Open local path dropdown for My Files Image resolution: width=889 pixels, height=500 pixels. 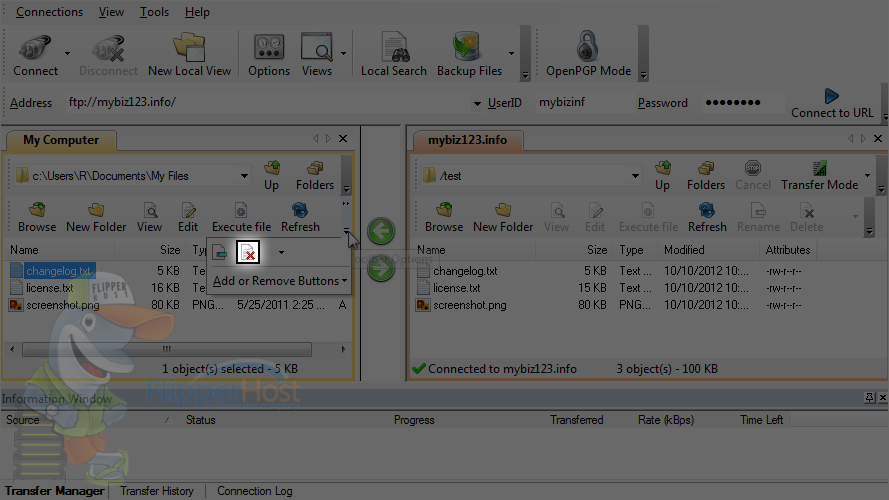[244, 176]
